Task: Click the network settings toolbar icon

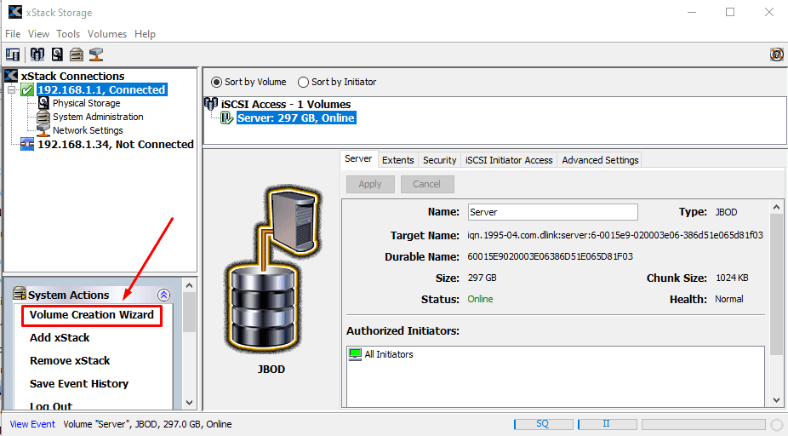Action: coord(96,54)
